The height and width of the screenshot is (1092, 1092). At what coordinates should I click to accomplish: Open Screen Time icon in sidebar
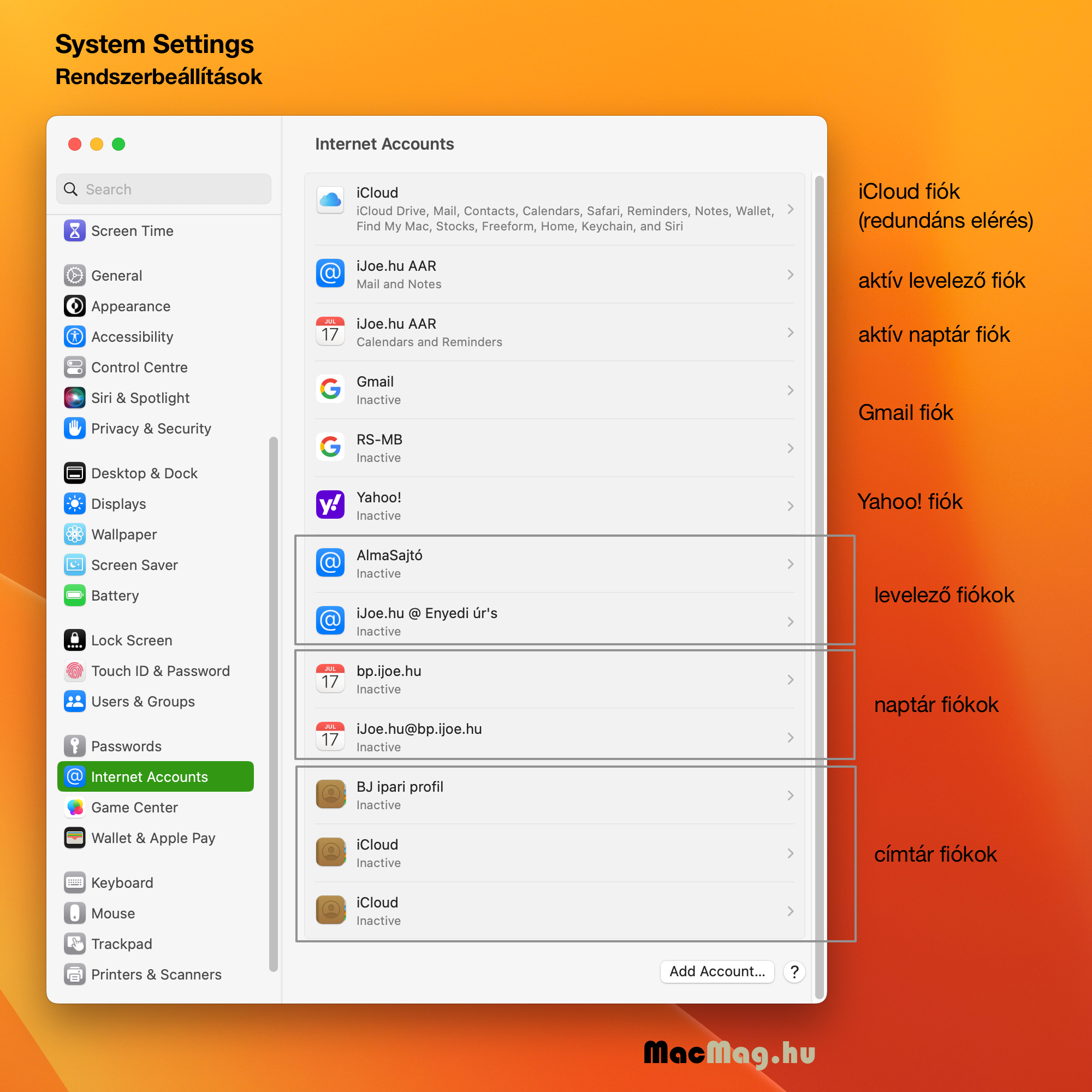[75, 230]
